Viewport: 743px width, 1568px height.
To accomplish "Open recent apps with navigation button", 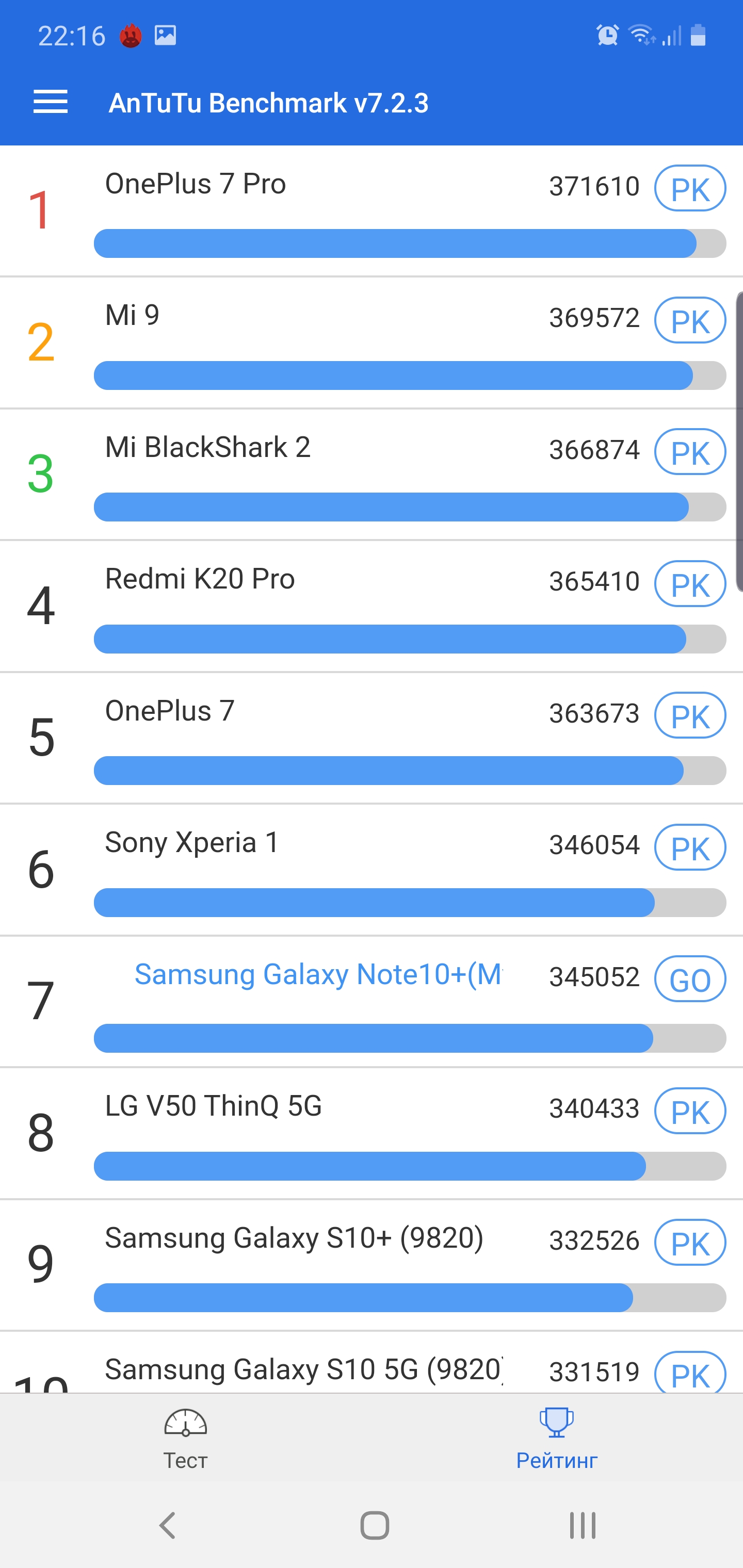I will (x=582, y=1525).
